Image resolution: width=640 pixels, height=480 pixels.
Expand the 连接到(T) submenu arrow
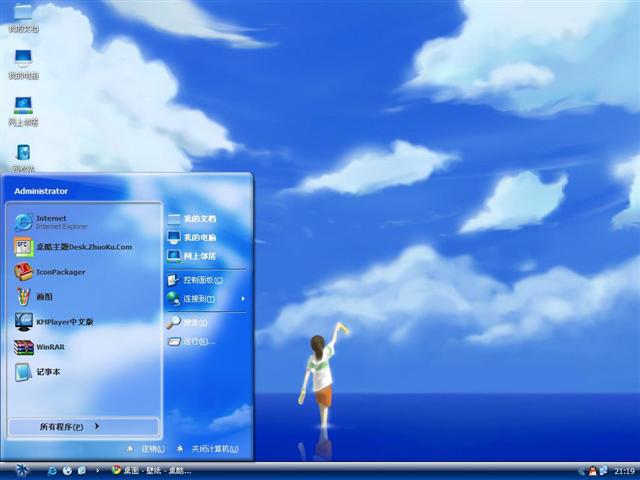[x=243, y=299]
